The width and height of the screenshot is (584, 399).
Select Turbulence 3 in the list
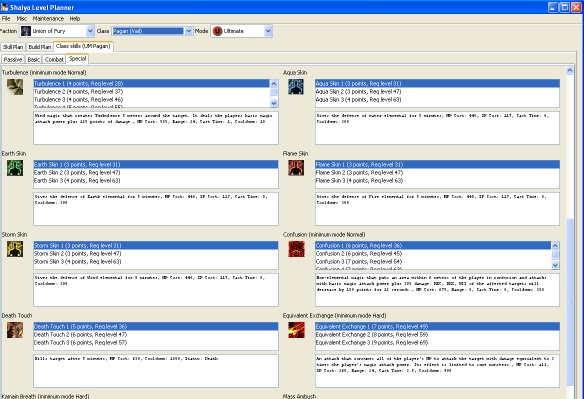pyautogui.click(x=152, y=99)
